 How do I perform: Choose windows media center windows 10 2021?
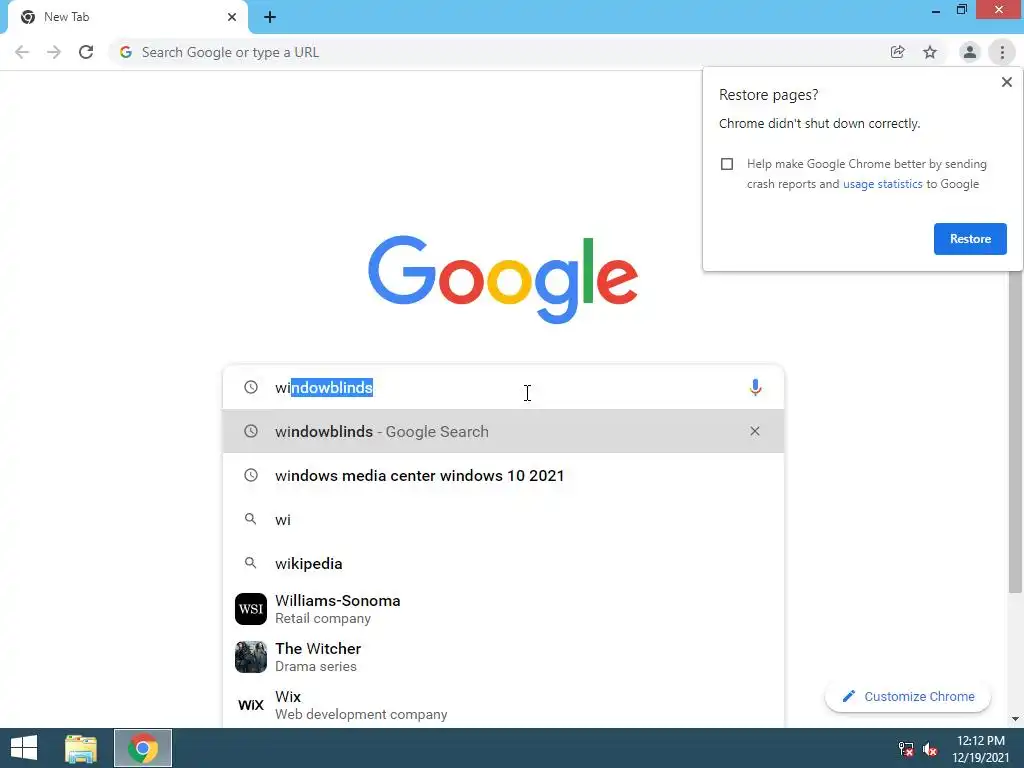coord(503,475)
